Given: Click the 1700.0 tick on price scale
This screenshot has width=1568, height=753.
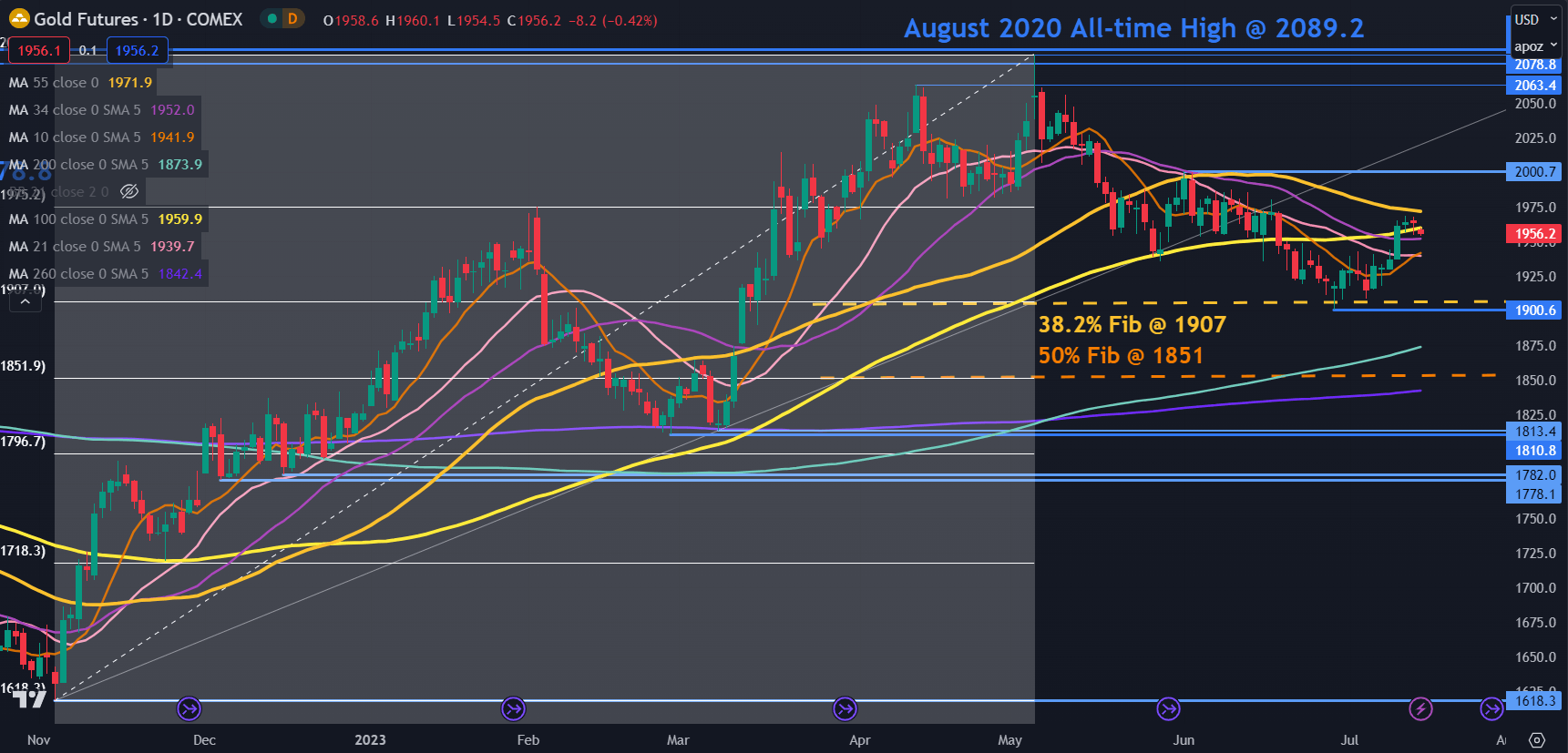Looking at the screenshot, I should [x=1535, y=588].
